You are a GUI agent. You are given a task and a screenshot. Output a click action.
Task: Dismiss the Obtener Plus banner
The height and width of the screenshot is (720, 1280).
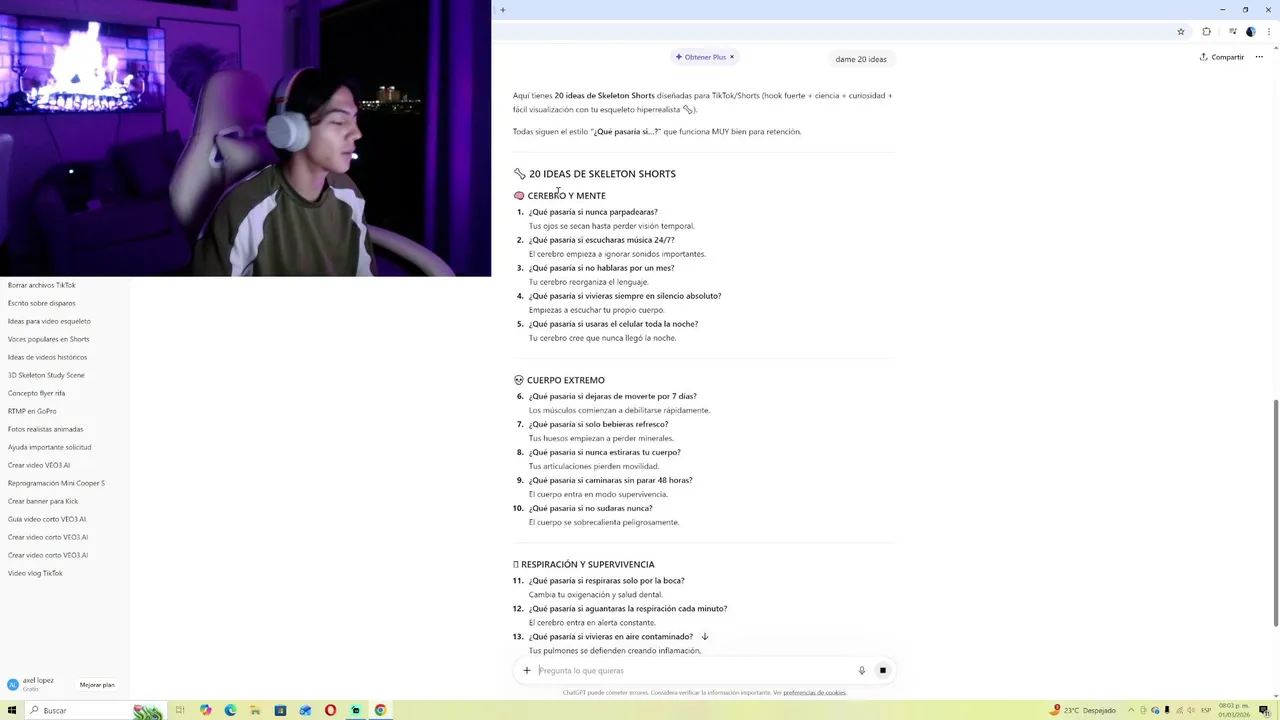coord(732,57)
